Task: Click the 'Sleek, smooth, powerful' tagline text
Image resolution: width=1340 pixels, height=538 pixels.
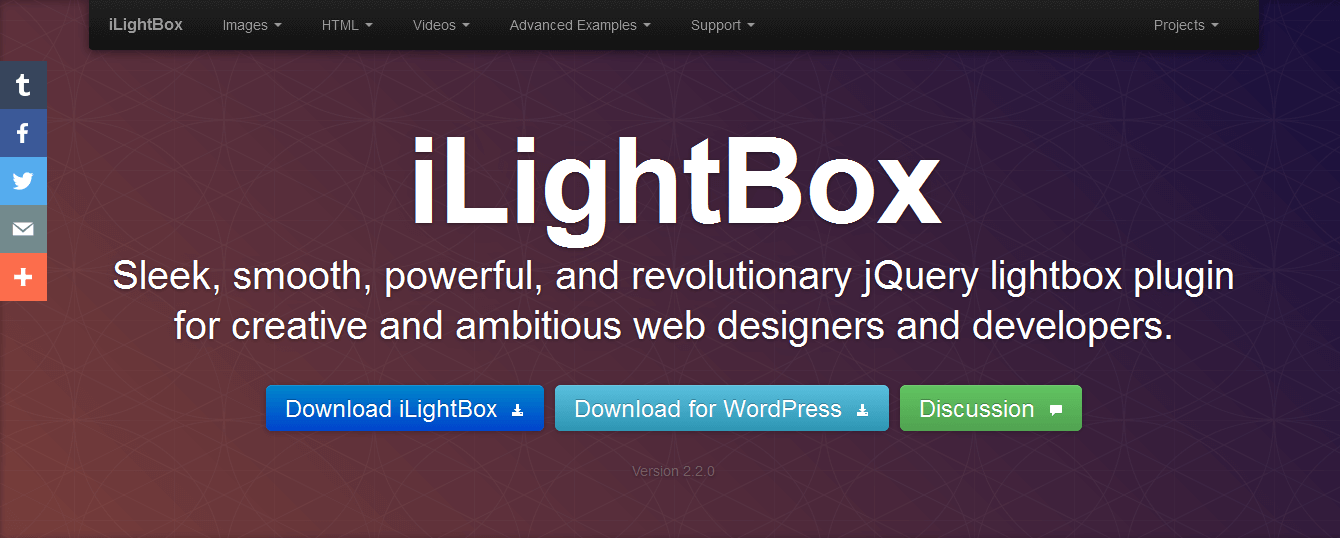Action: click(x=673, y=301)
